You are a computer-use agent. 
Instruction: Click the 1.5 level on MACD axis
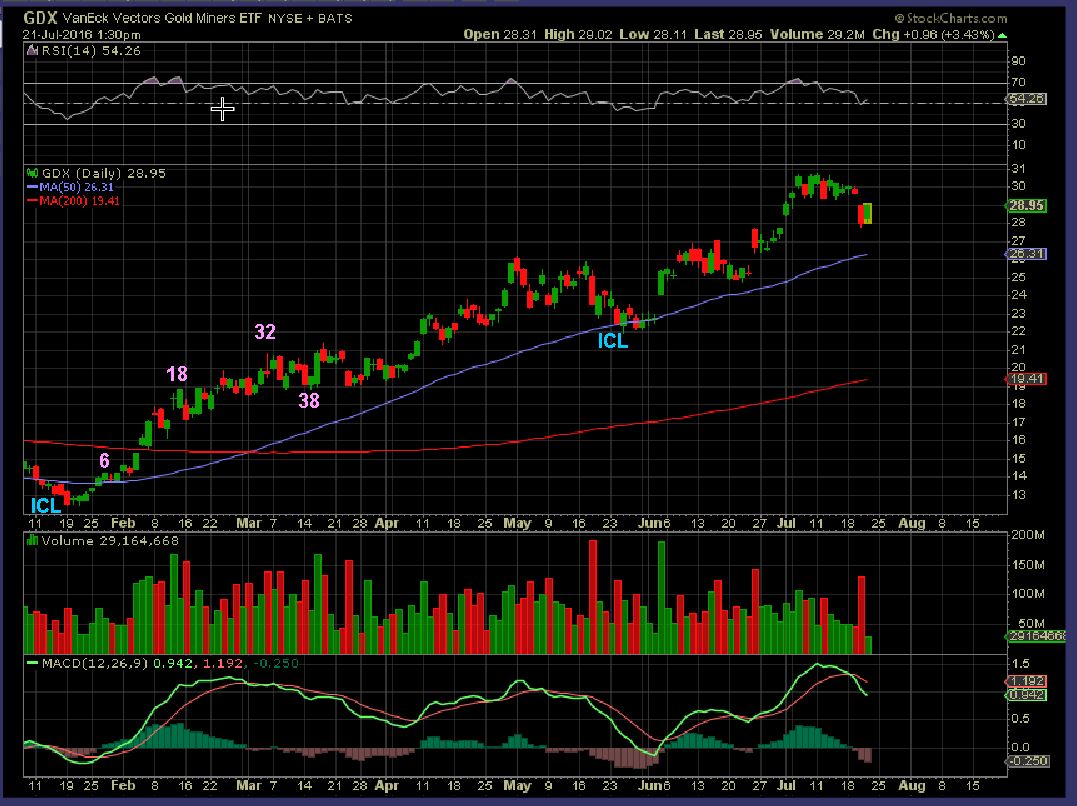[x=1020, y=664]
